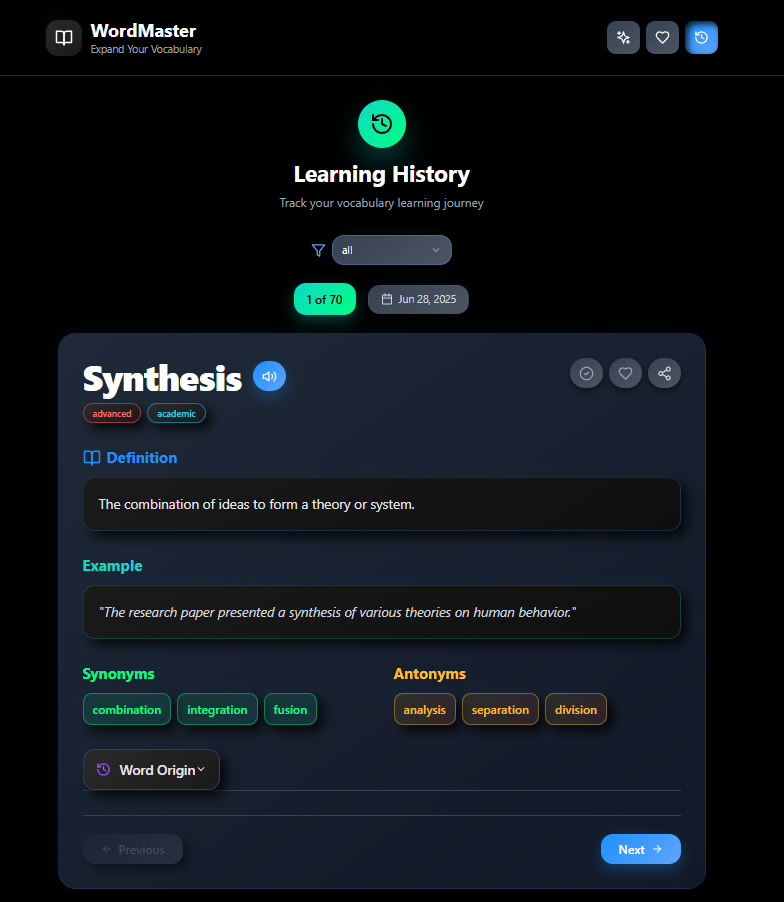Click the '1 of 70' progress badge
Image resolution: width=784 pixels, height=902 pixels.
click(324, 299)
